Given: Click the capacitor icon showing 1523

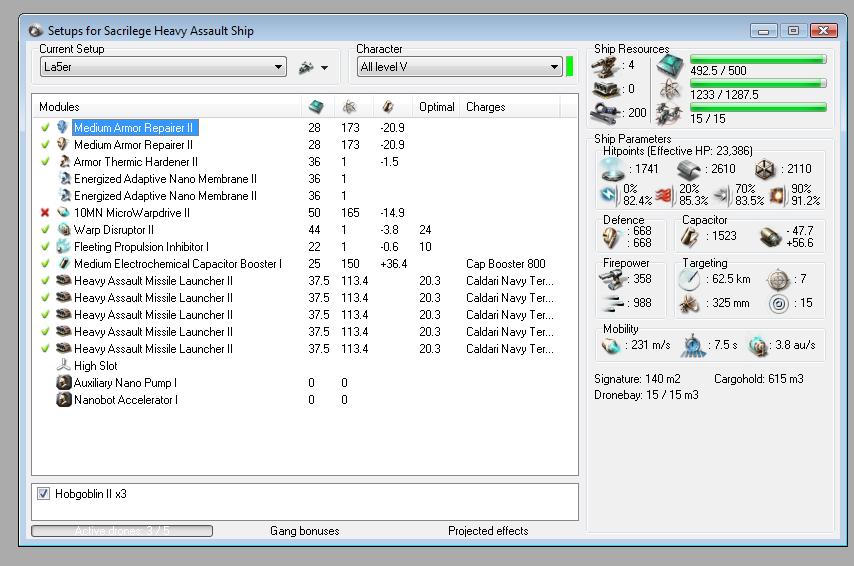Looking at the screenshot, I should (690, 236).
